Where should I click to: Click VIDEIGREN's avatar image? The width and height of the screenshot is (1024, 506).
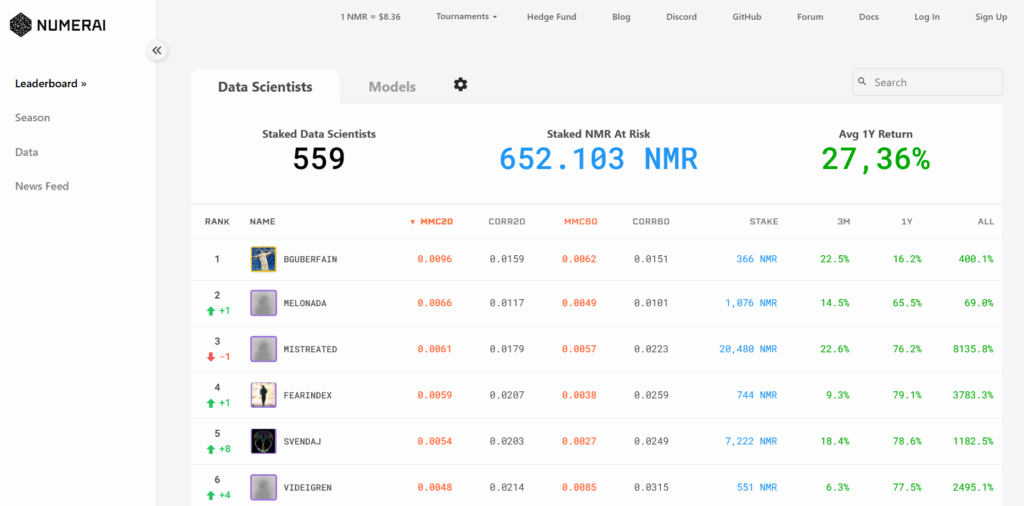(263, 487)
